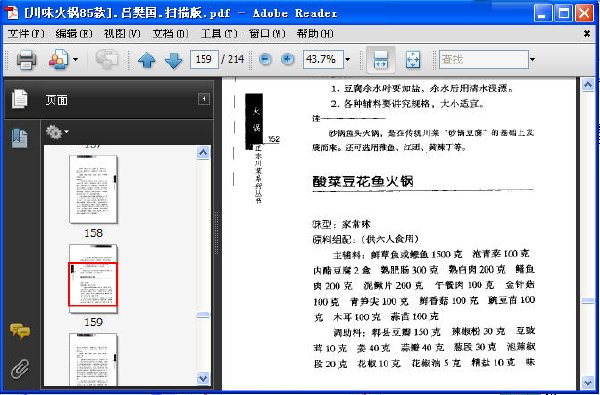
Task: Click the page number 152 in margin
Action: pyautogui.click(x=274, y=139)
